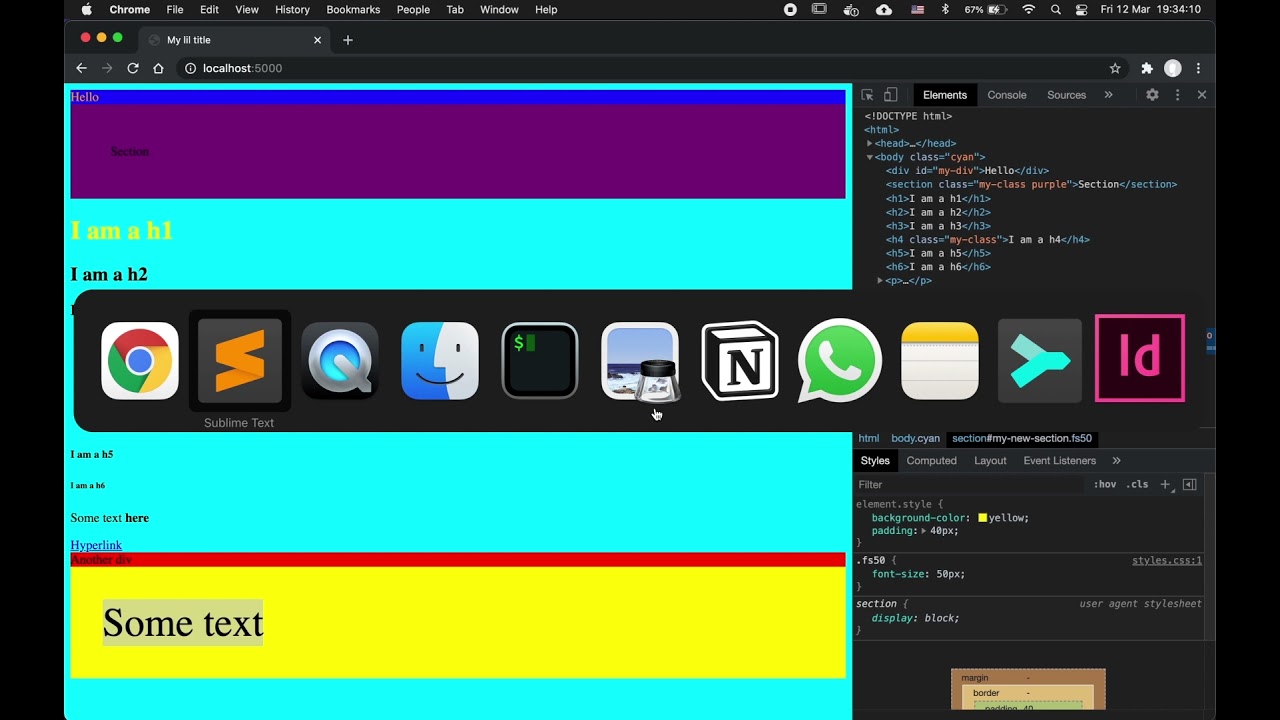This screenshot has width=1280, height=720.
Task: Select section#my-new-section.fs50 breadcrumb
Action: coord(1022,438)
